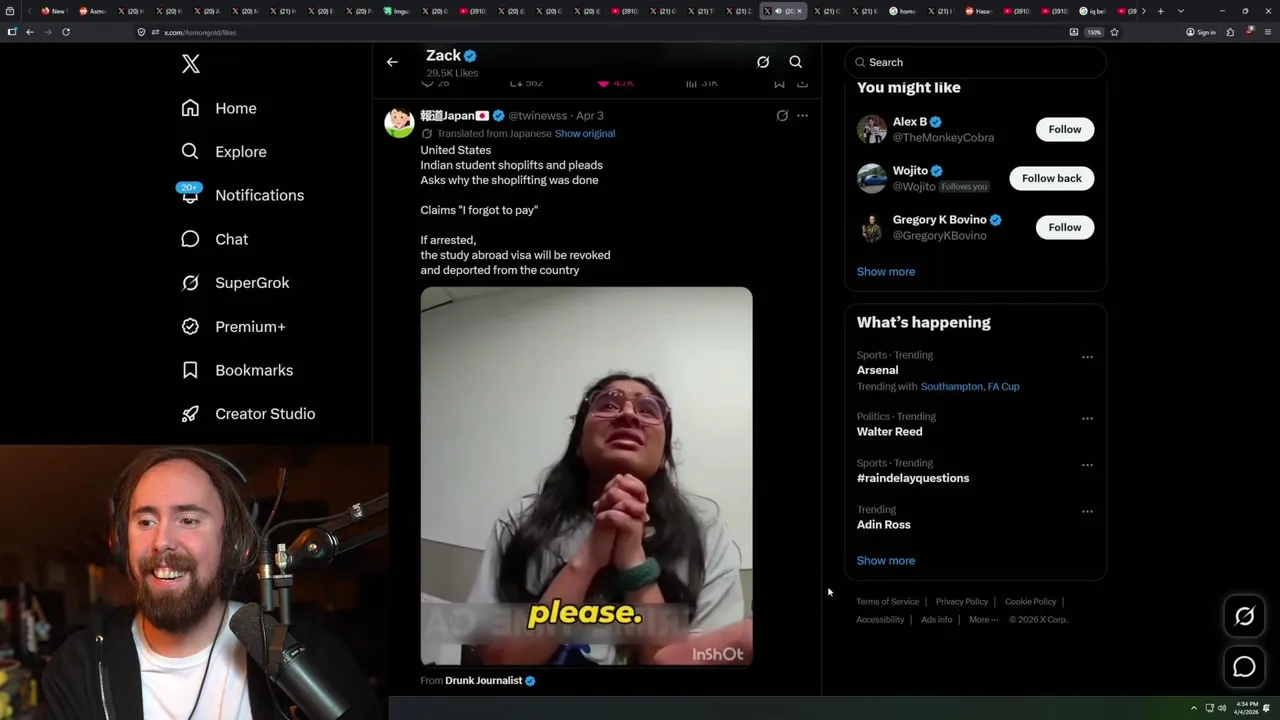This screenshot has width=1280, height=720.
Task: Click Alex B profile avatar
Action: pos(872,129)
